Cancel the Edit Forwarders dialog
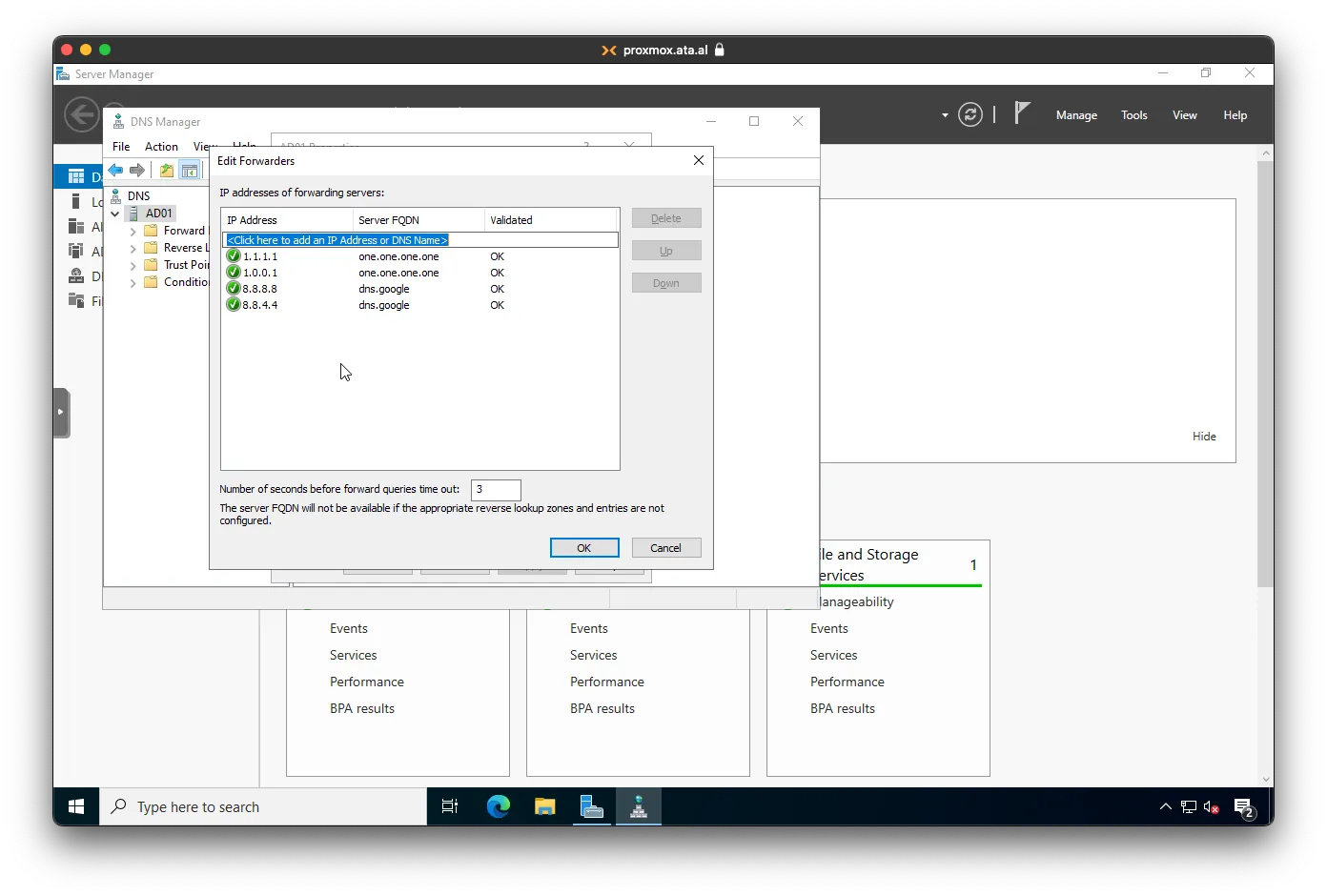Image resolution: width=1327 pixels, height=896 pixels. pyautogui.click(x=665, y=548)
